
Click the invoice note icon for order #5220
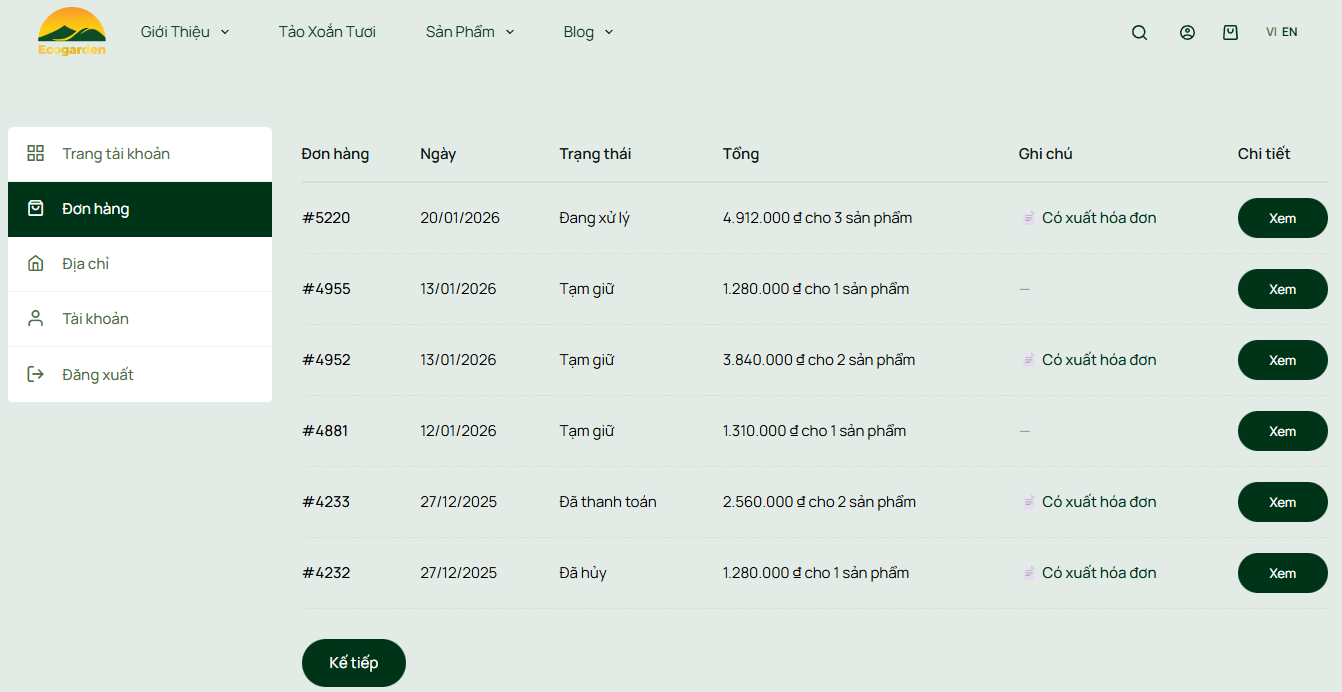pyautogui.click(x=1028, y=218)
